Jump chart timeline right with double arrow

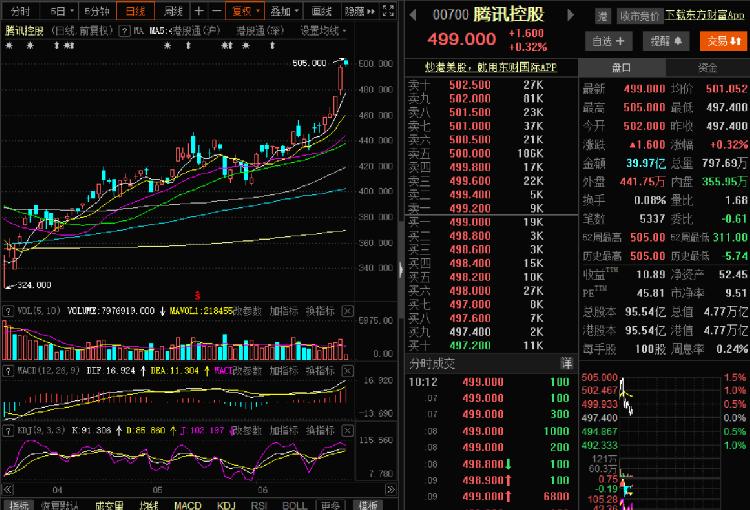pos(391,489)
